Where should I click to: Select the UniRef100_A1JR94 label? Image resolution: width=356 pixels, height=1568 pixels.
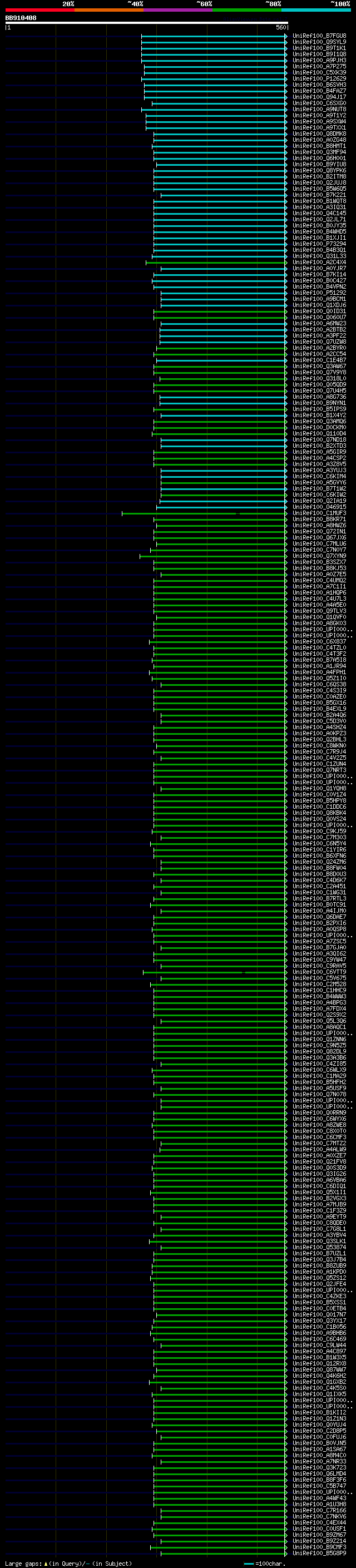coord(319,666)
